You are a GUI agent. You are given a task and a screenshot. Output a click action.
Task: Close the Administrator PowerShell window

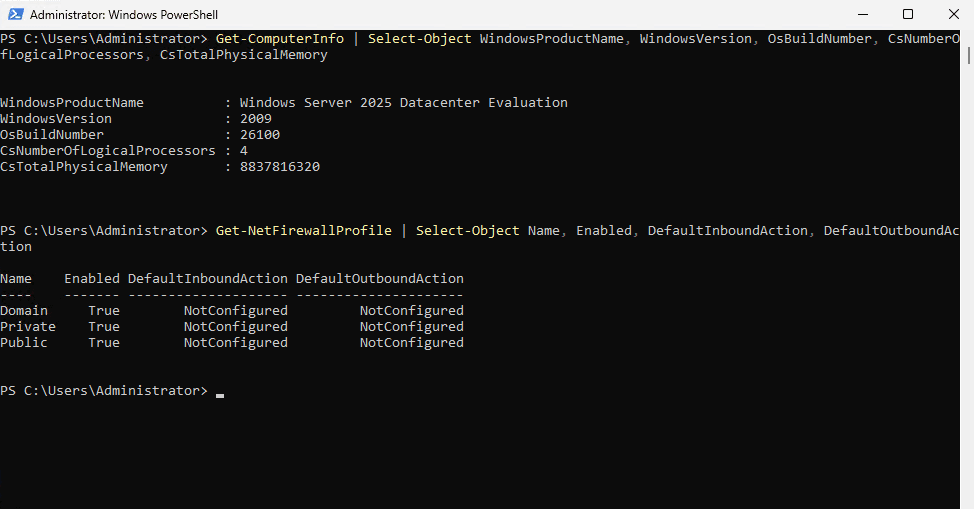pos(954,14)
